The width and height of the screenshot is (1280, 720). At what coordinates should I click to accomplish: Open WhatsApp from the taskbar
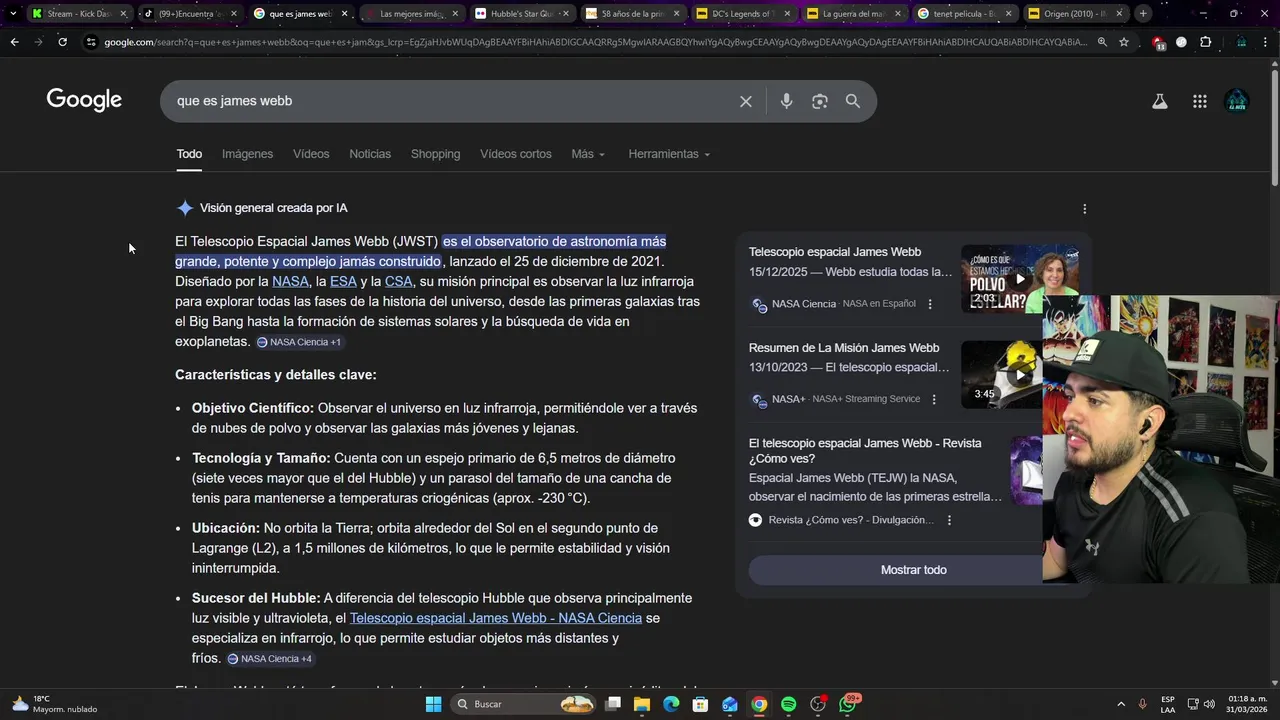pos(848,704)
